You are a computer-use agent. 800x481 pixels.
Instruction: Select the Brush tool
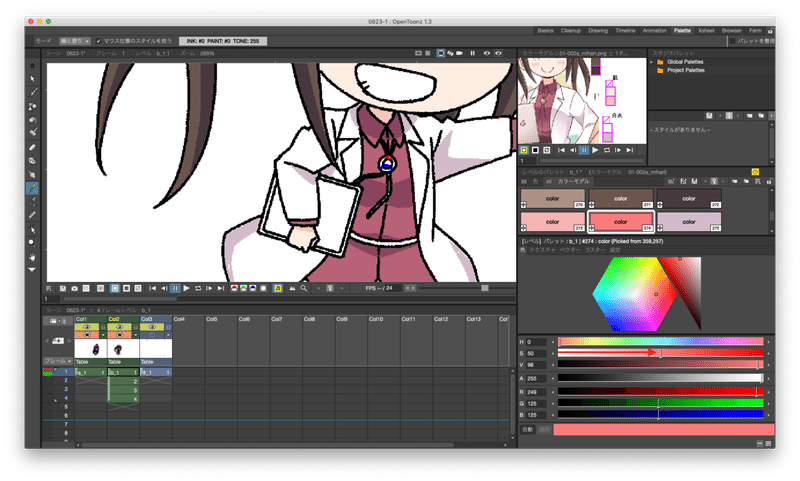pos(32,92)
